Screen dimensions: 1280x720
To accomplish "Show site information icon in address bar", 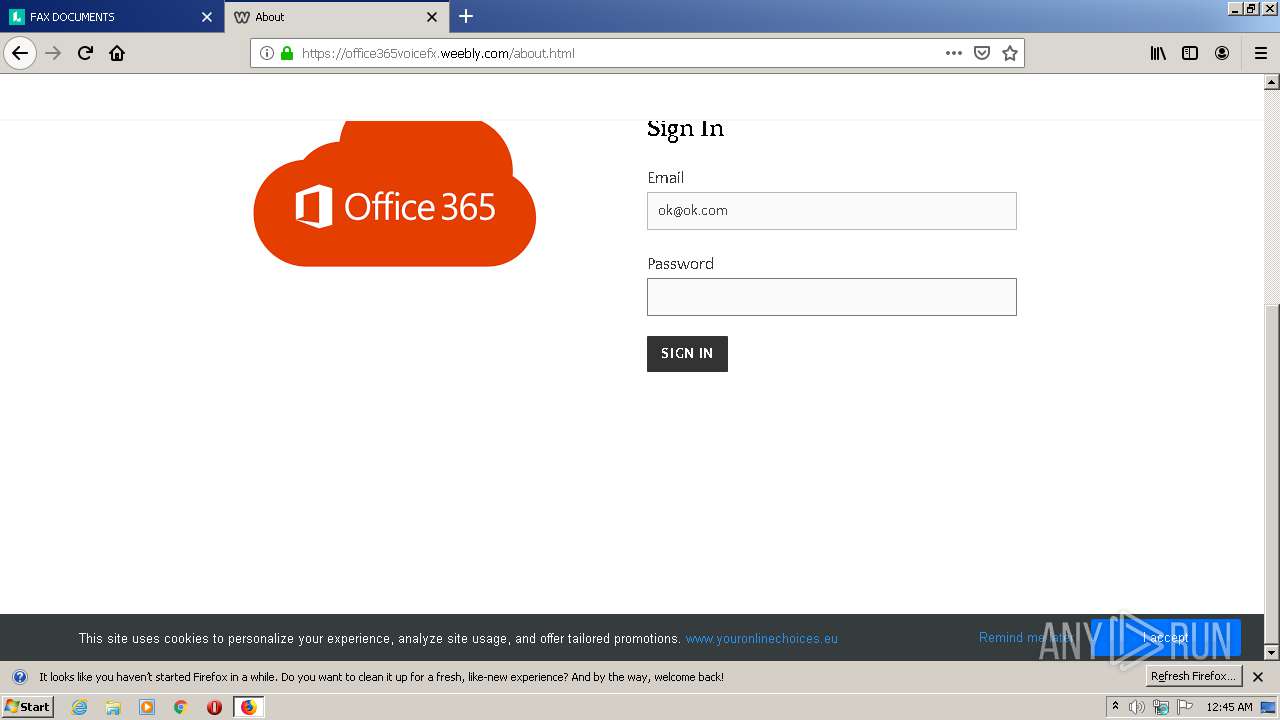I will pyautogui.click(x=267, y=53).
